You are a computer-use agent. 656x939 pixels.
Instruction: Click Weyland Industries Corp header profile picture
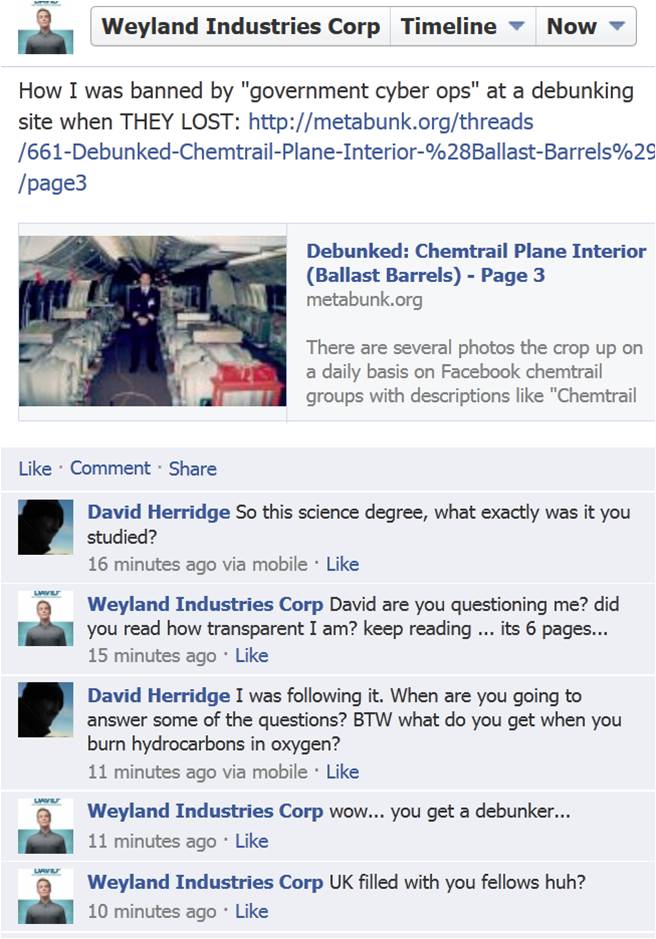tap(46, 28)
